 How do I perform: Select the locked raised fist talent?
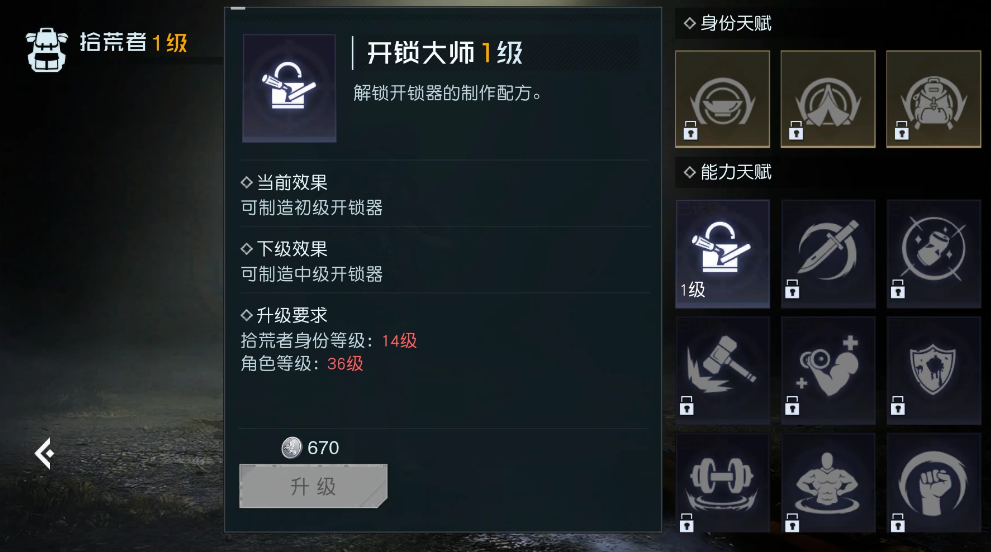[x=933, y=483]
